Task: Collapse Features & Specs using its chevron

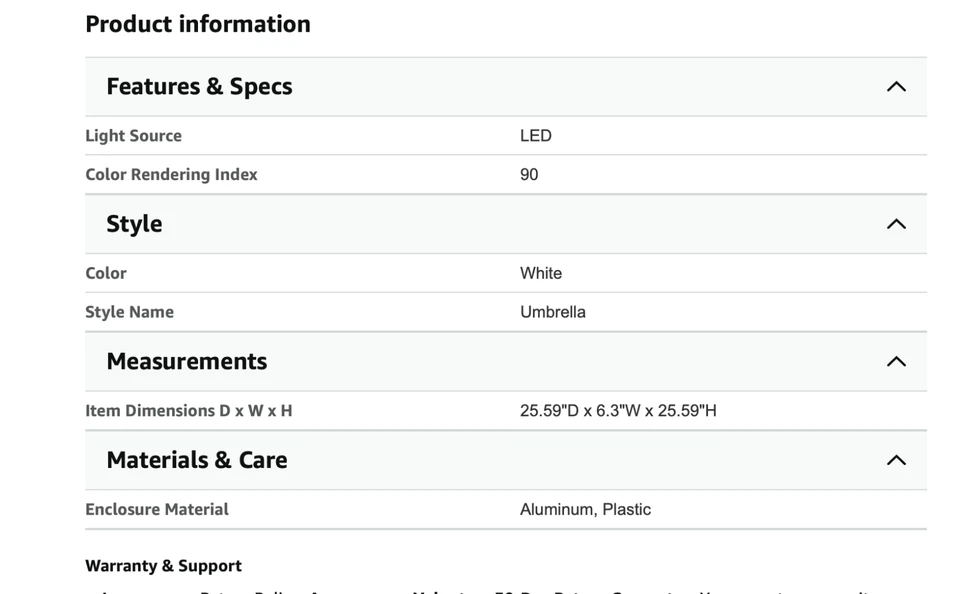Action: click(896, 87)
